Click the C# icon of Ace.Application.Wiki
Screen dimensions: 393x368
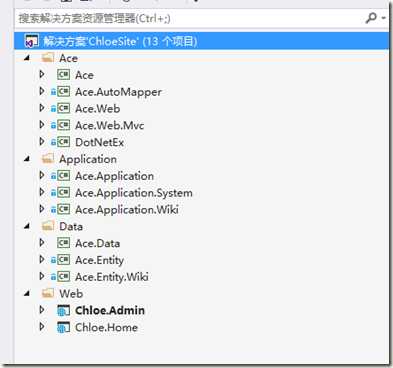(63, 209)
